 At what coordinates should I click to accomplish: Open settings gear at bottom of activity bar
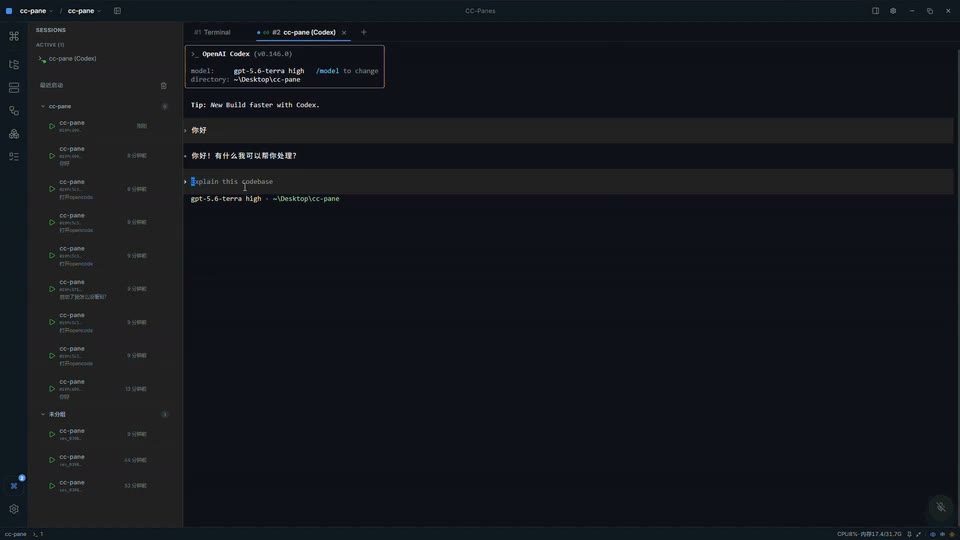click(13, 509)
